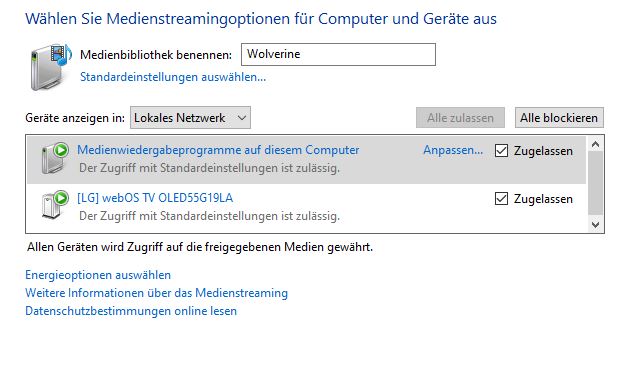The width and height of the screenshot is (638, 369).
Task: Toggle the Zugelassen checkbox for LG webOS TV
Action: [501, 199]
